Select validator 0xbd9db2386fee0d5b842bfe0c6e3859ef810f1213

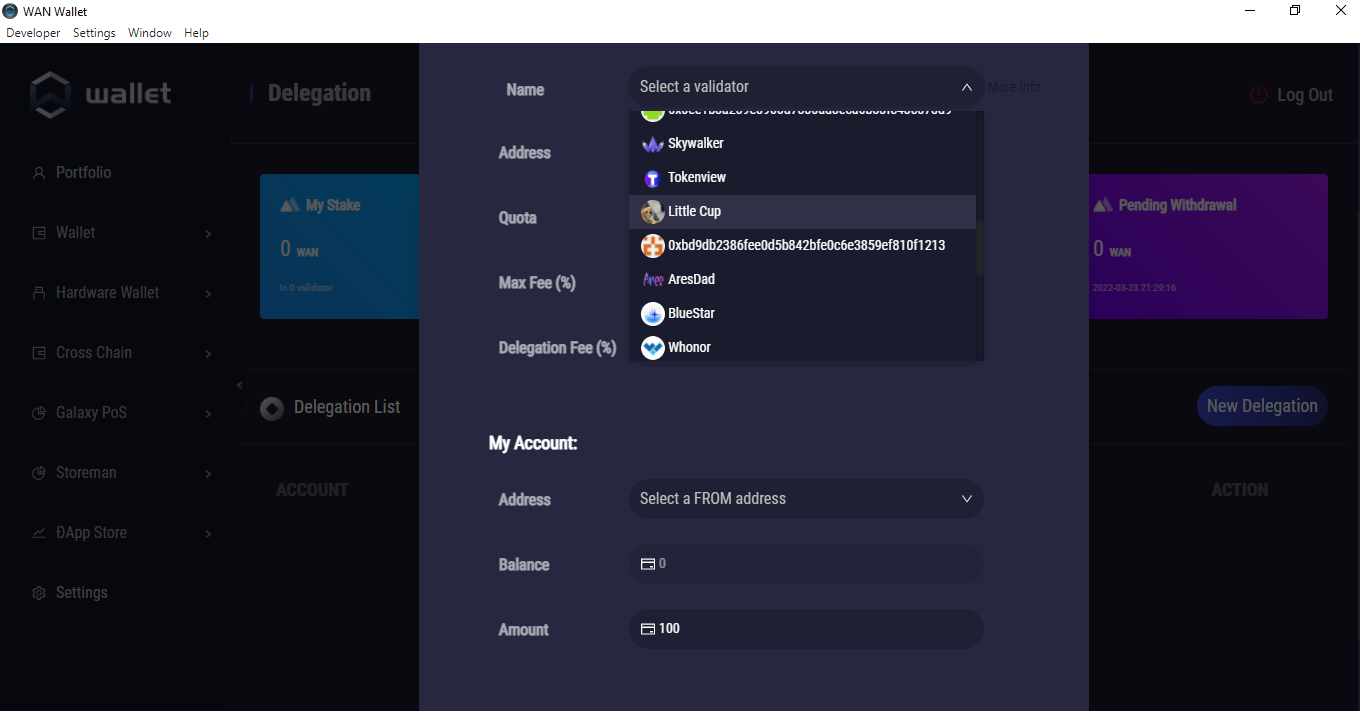806,245
